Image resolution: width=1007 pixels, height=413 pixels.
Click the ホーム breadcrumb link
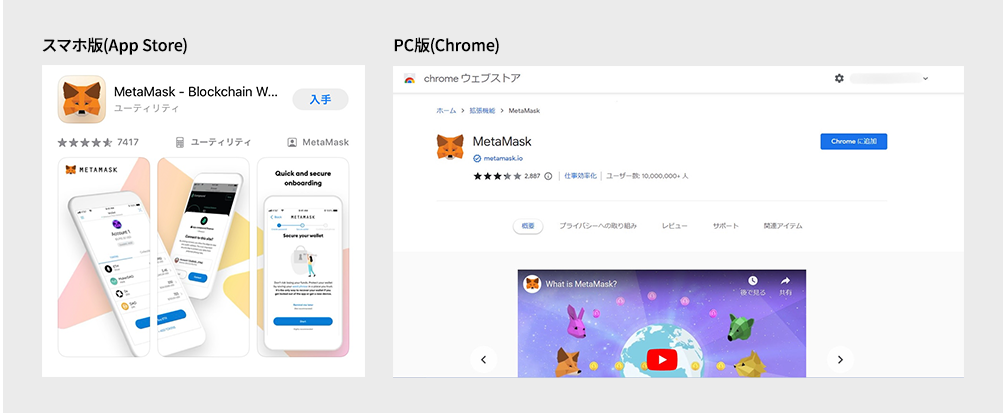(x=446, y=110)
